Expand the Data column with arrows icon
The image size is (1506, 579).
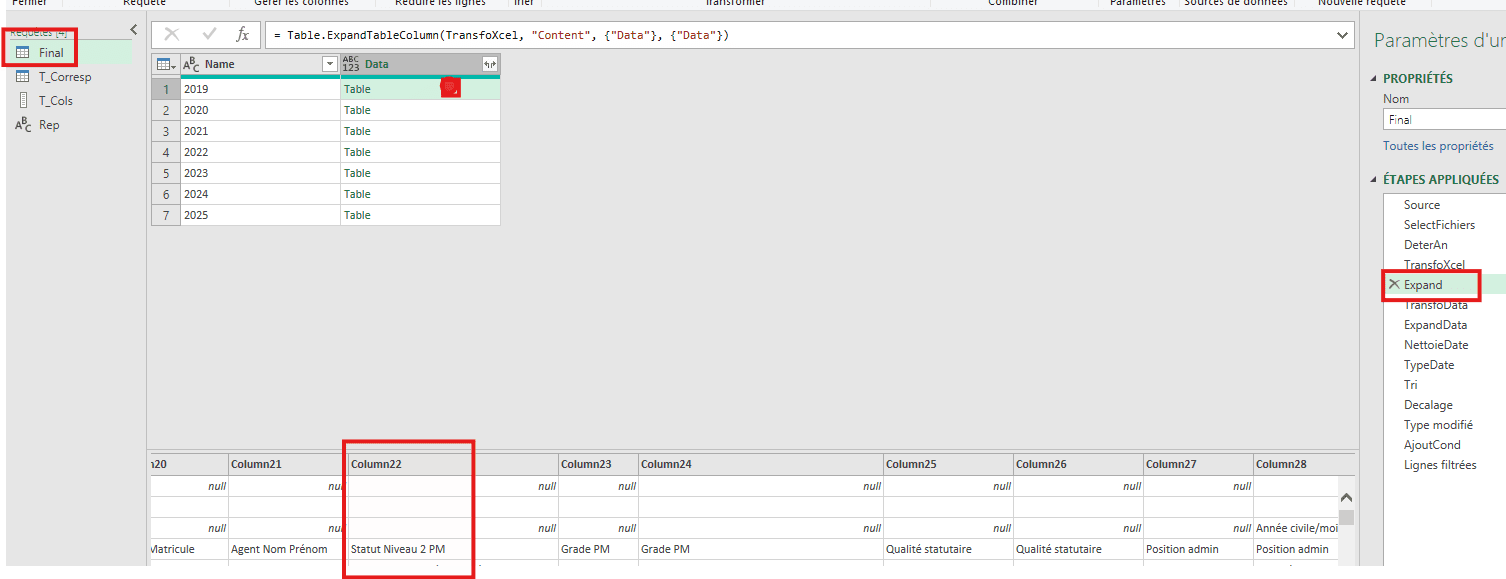click(489, 64)
